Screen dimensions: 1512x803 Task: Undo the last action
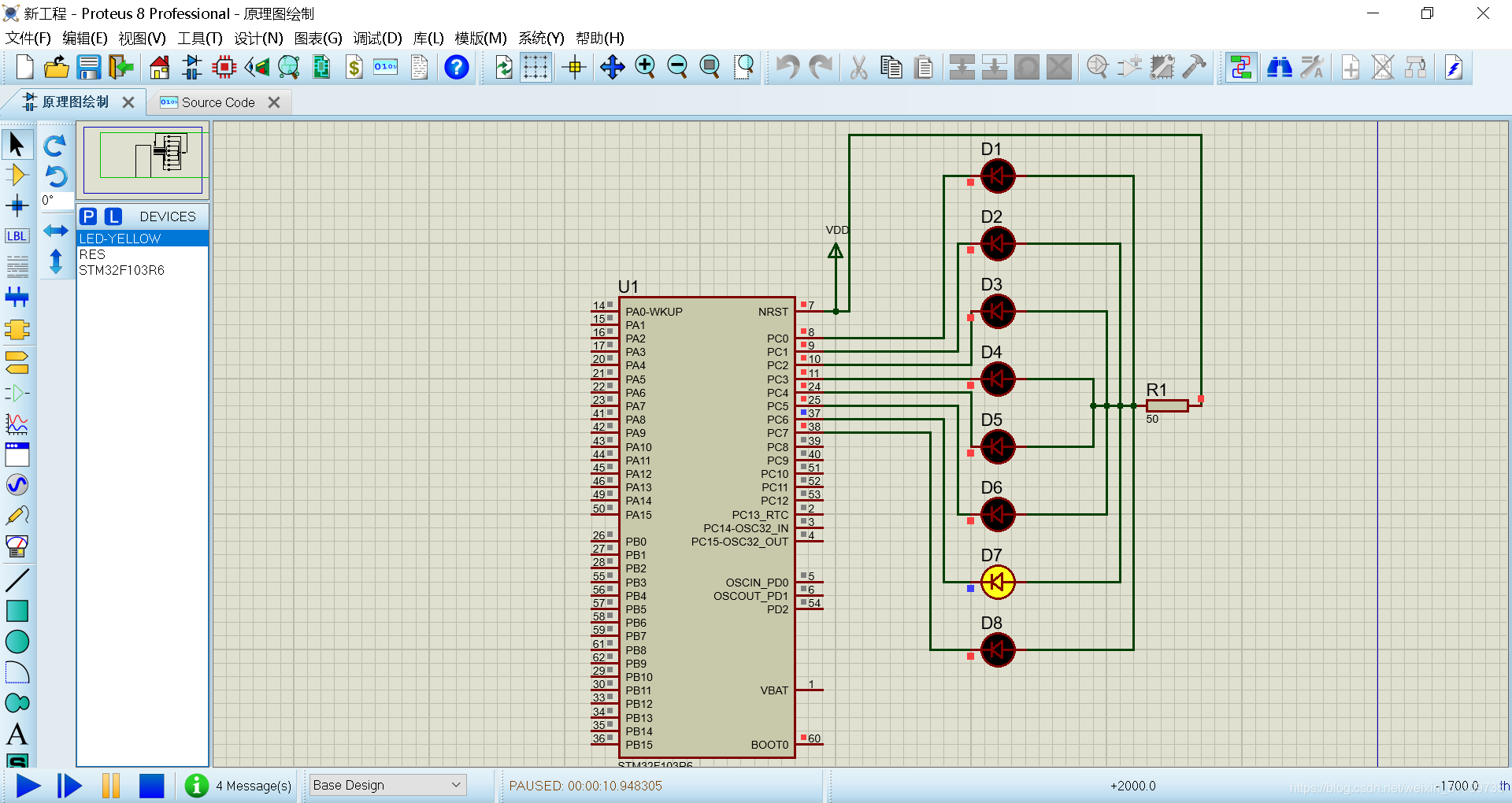(787, 67)
